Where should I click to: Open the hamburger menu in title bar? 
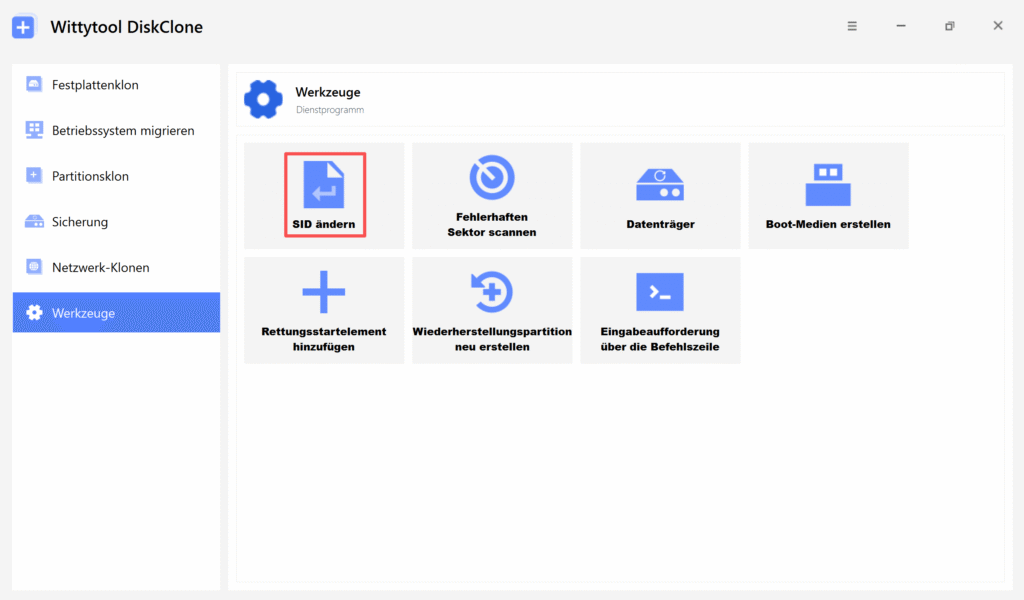(852, 26)
